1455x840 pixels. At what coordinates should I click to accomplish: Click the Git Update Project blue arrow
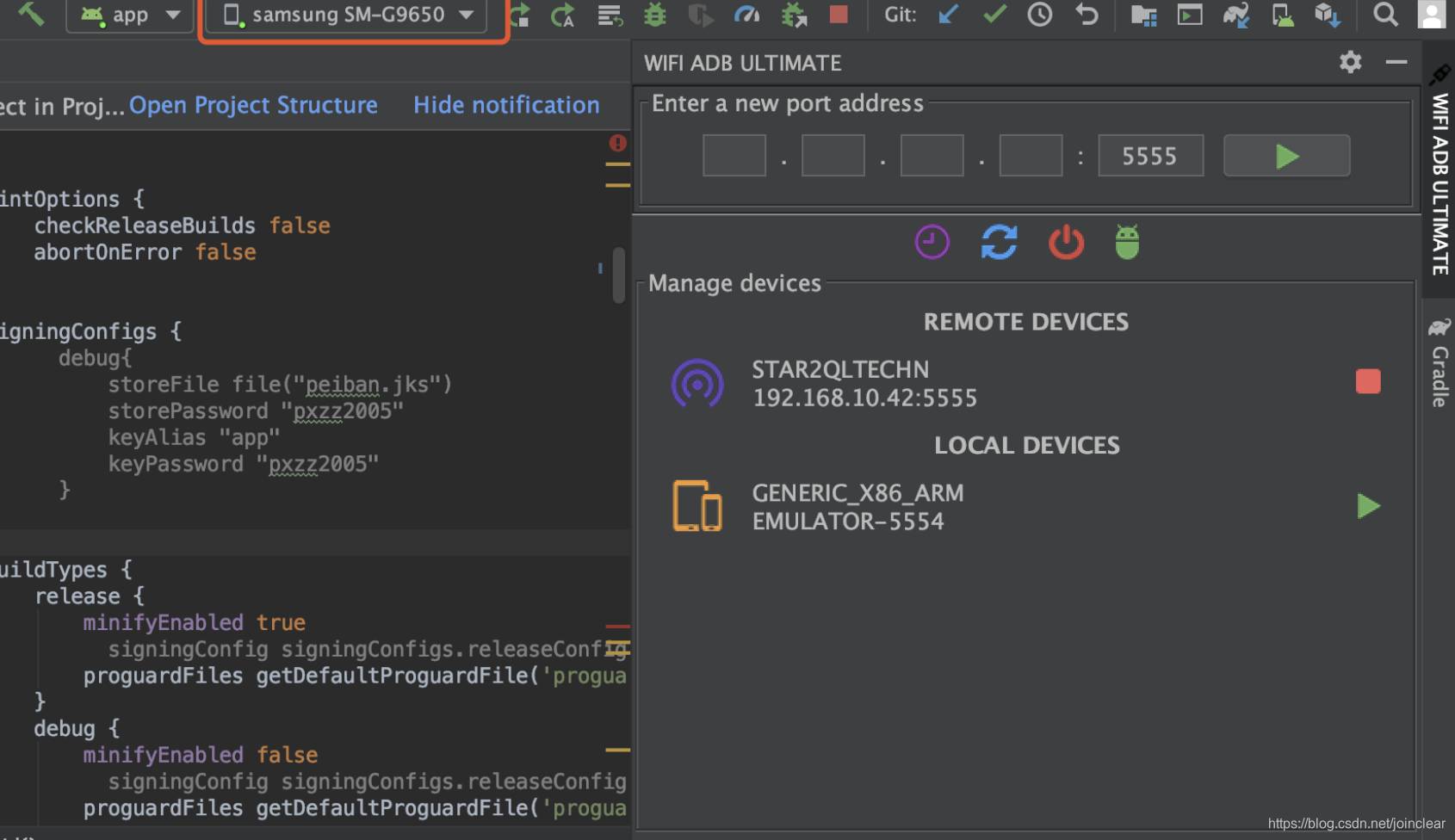948,14
